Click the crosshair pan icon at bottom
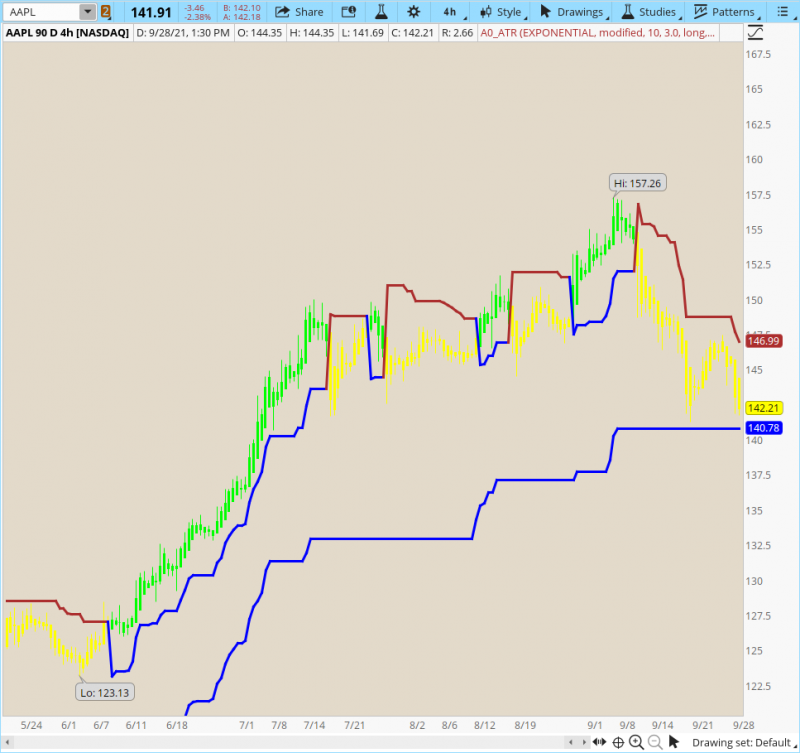Viewport: 800px width, 753px height. [618, 742]
